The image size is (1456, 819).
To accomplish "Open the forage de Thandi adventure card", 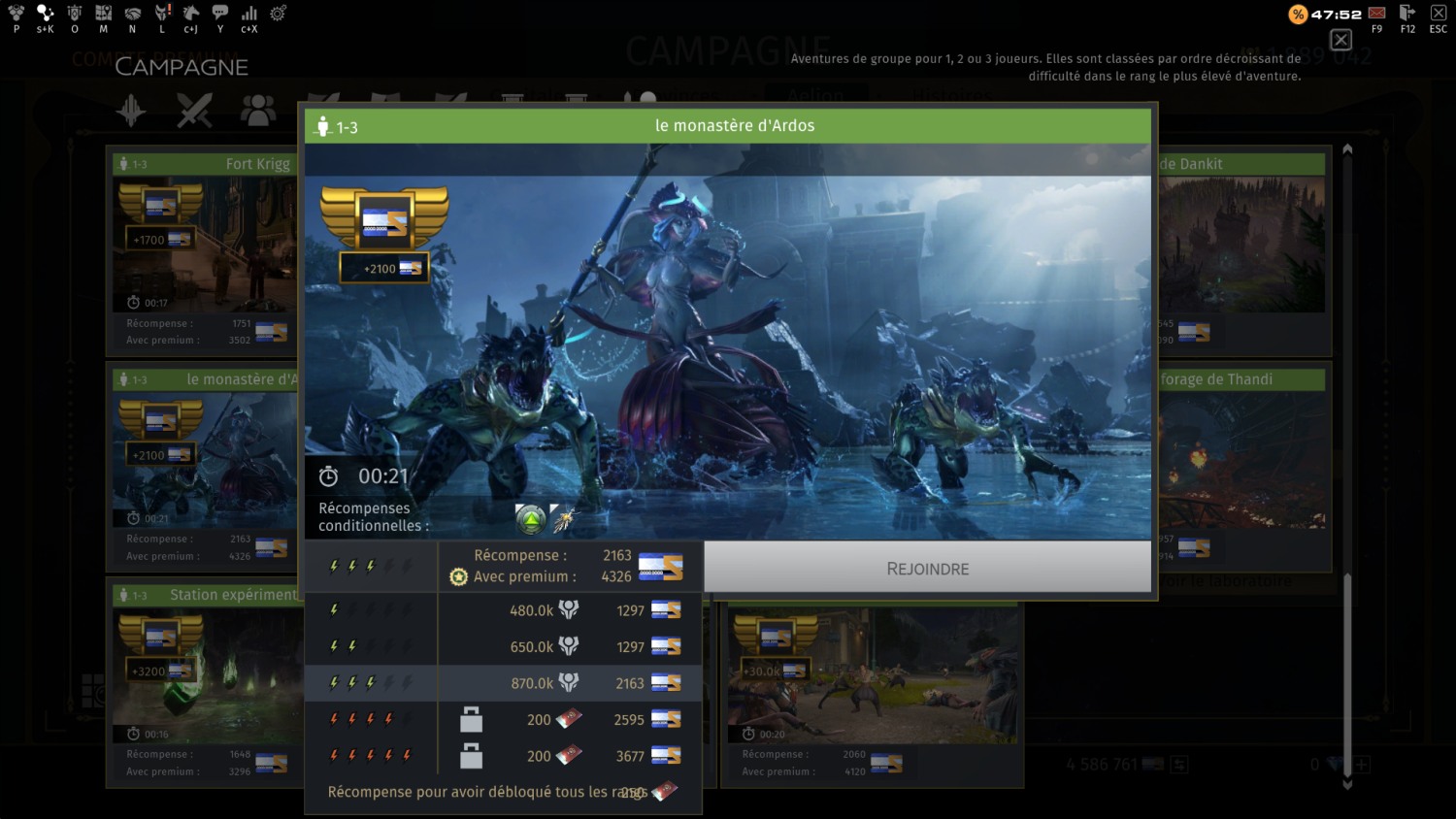I will (1242, 467).
